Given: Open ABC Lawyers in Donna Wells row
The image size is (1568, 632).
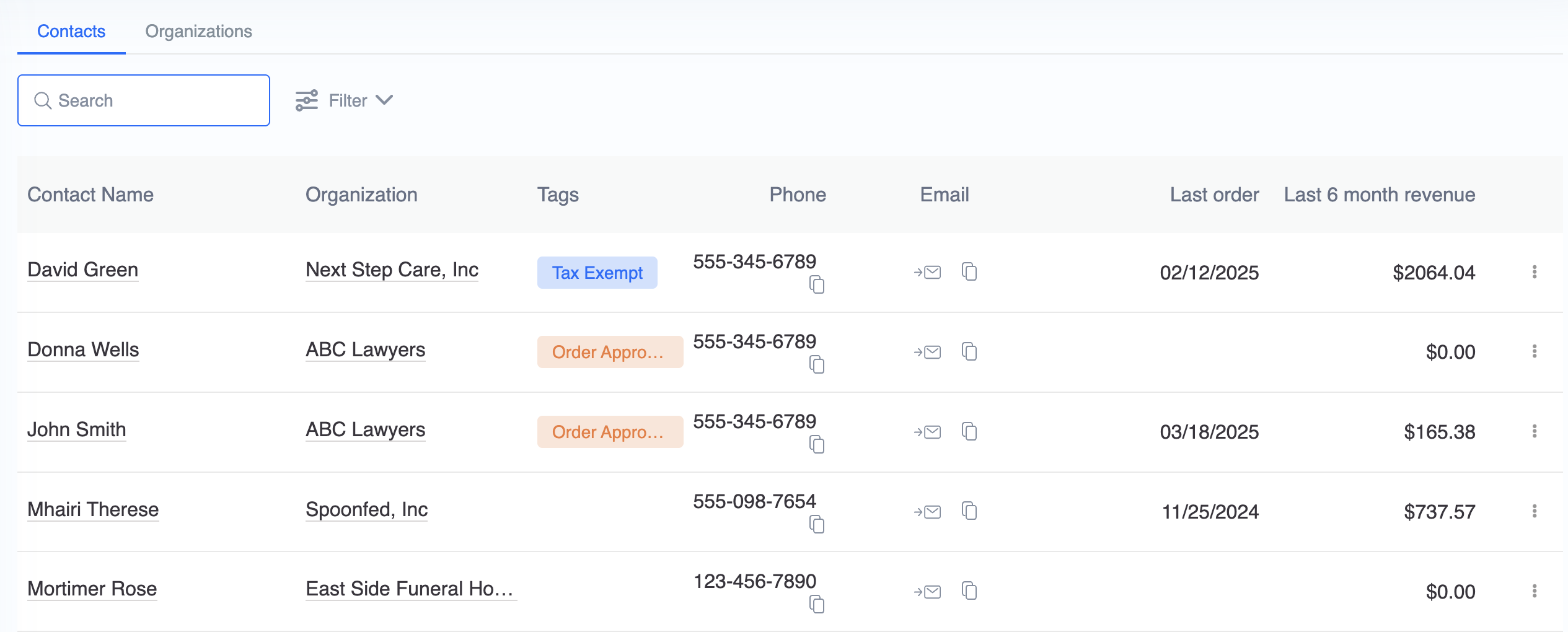Looking at the screenshot, I should [x=366, y=349].
